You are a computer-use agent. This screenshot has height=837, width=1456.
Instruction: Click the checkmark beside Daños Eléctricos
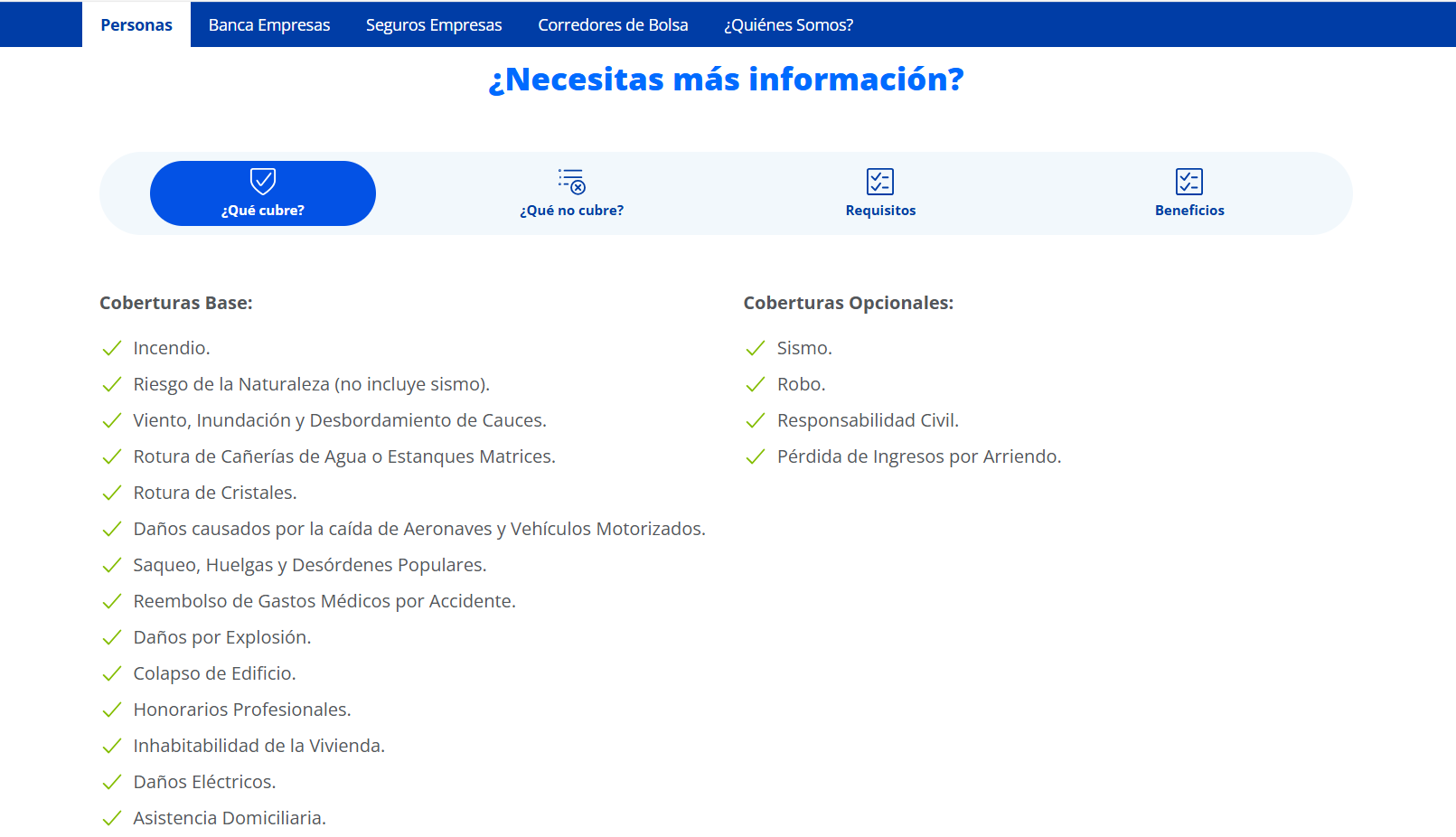[112, 783]
